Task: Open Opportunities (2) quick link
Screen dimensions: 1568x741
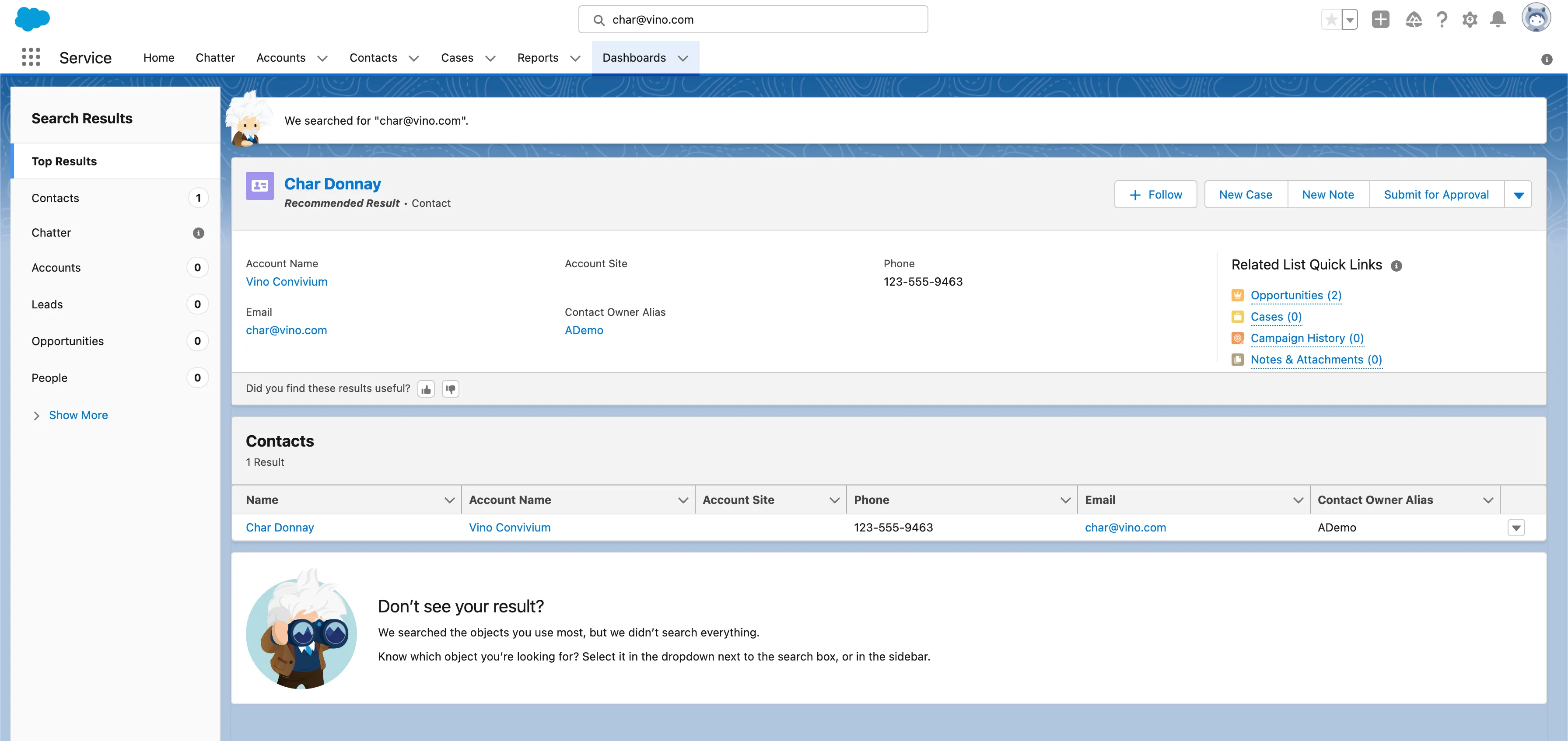Action: 1296,296
